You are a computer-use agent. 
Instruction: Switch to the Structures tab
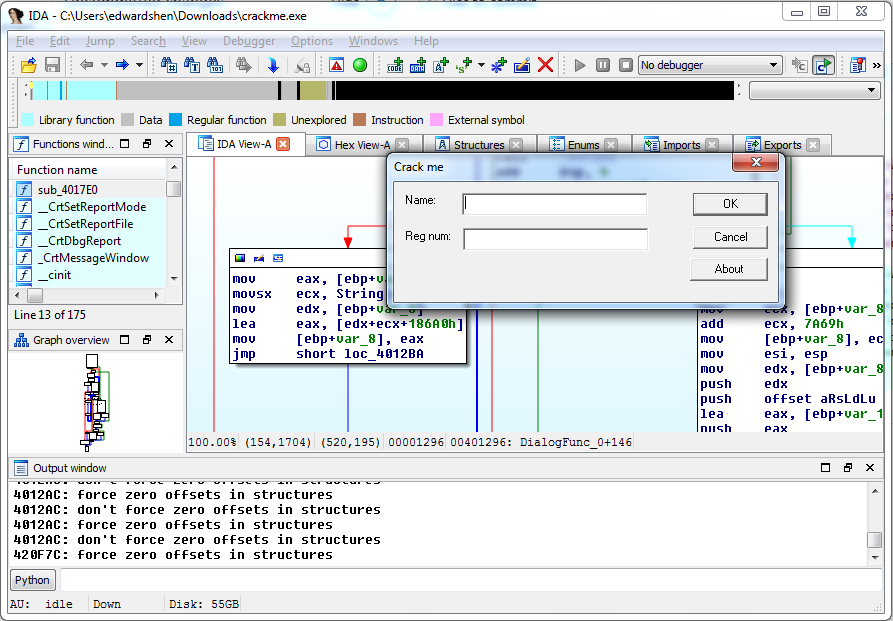pos(479,145)
